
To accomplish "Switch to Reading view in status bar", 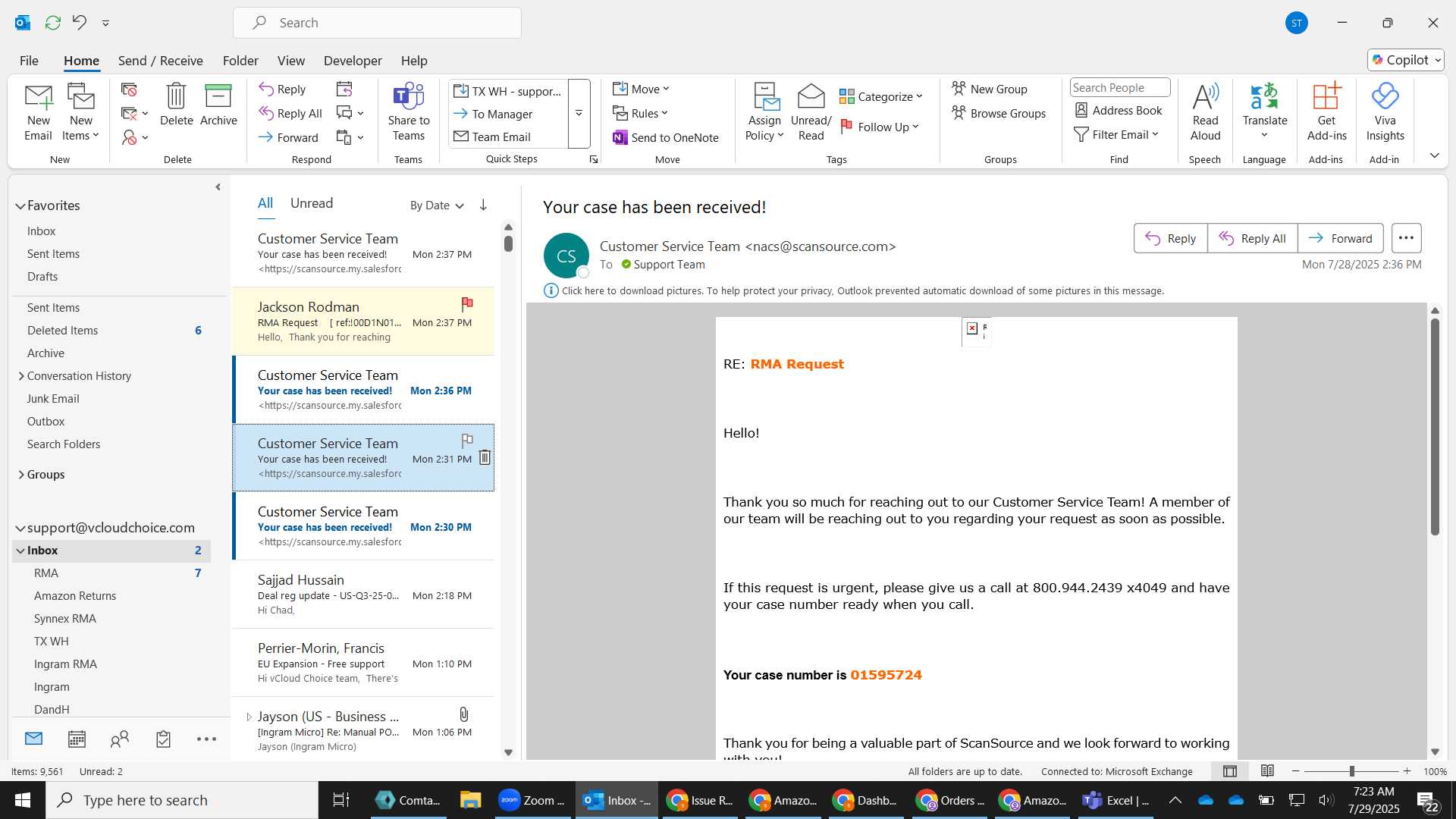I will pyautogui.click(x=1267, y=771).
